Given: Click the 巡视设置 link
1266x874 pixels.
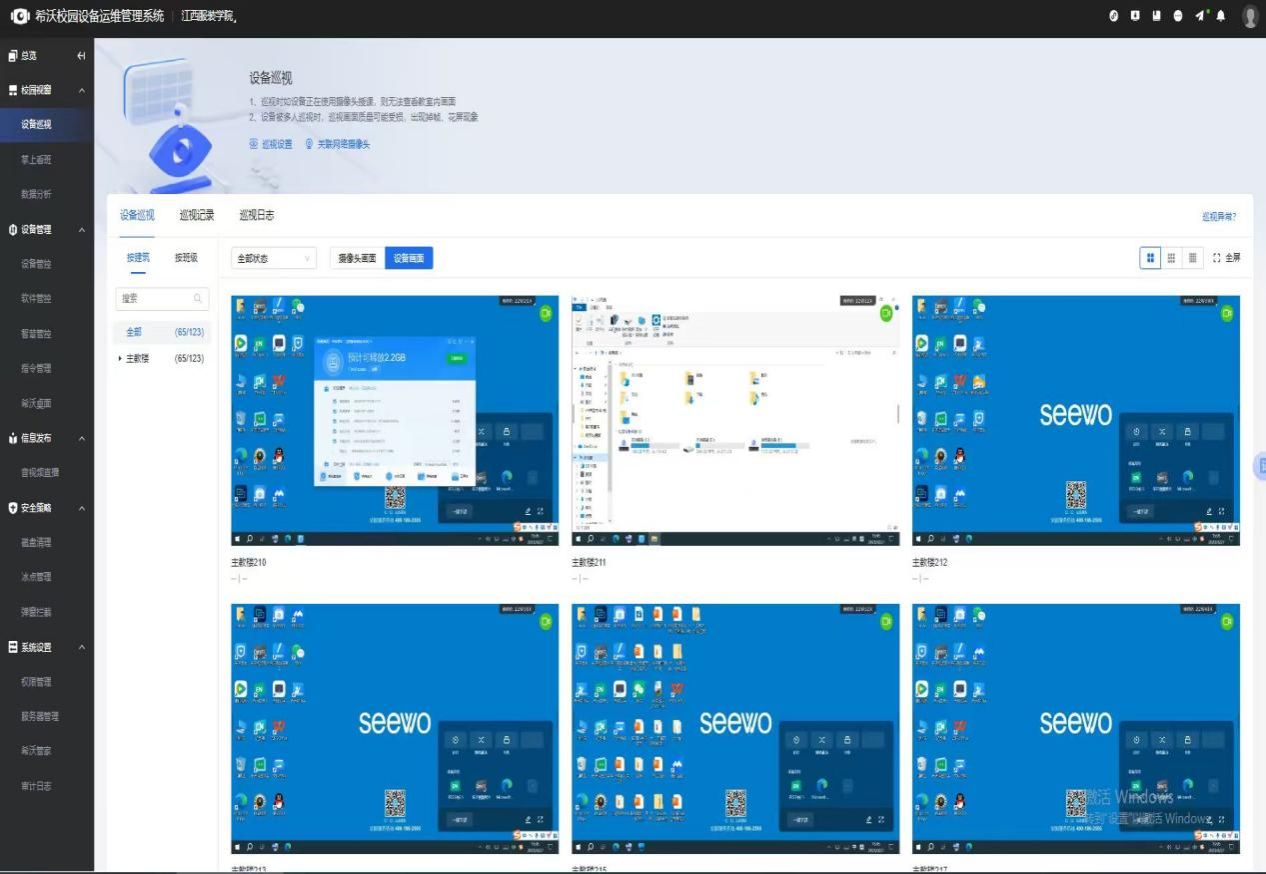Looking at the screenshot, I should tap(271, 144).
